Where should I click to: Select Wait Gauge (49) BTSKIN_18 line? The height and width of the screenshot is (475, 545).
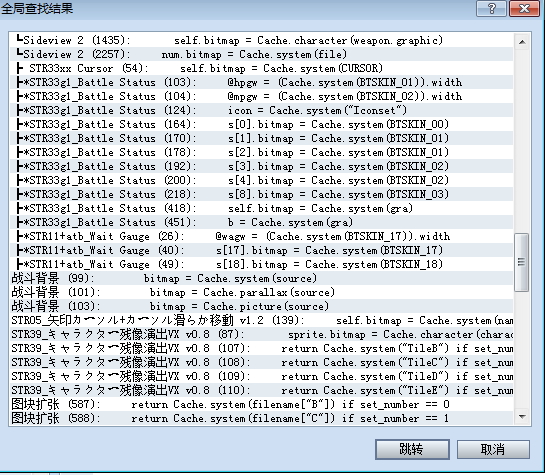click(x=261, y=264)
